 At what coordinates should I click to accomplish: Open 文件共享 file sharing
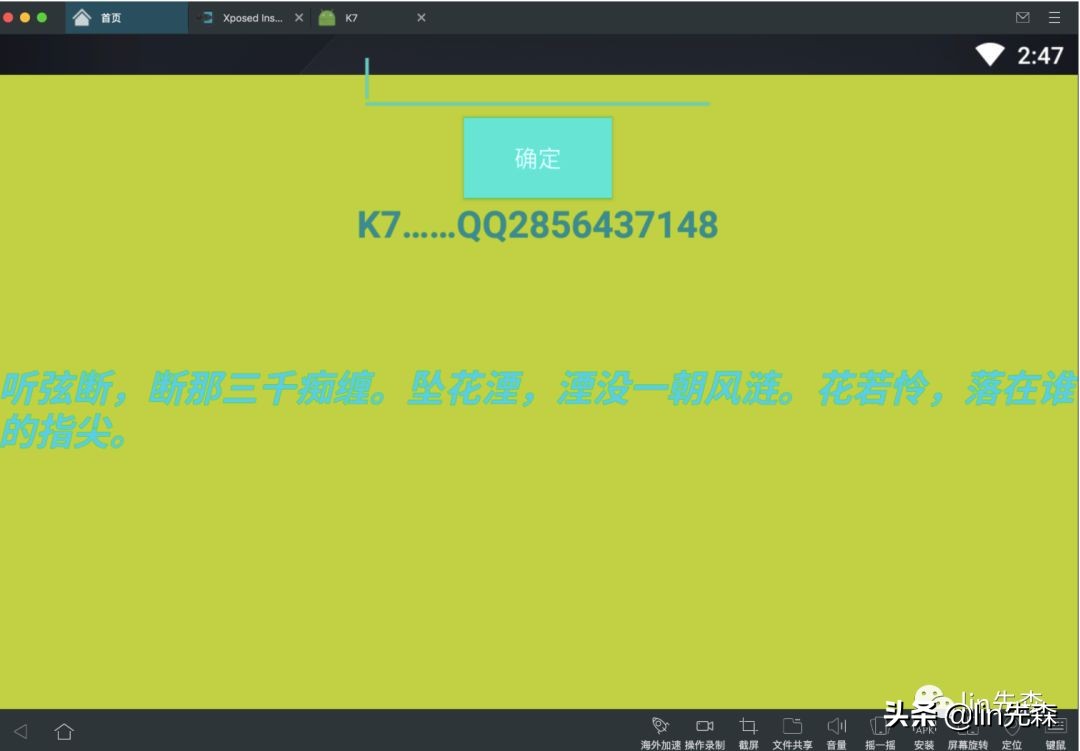click(x=792, y=733)
